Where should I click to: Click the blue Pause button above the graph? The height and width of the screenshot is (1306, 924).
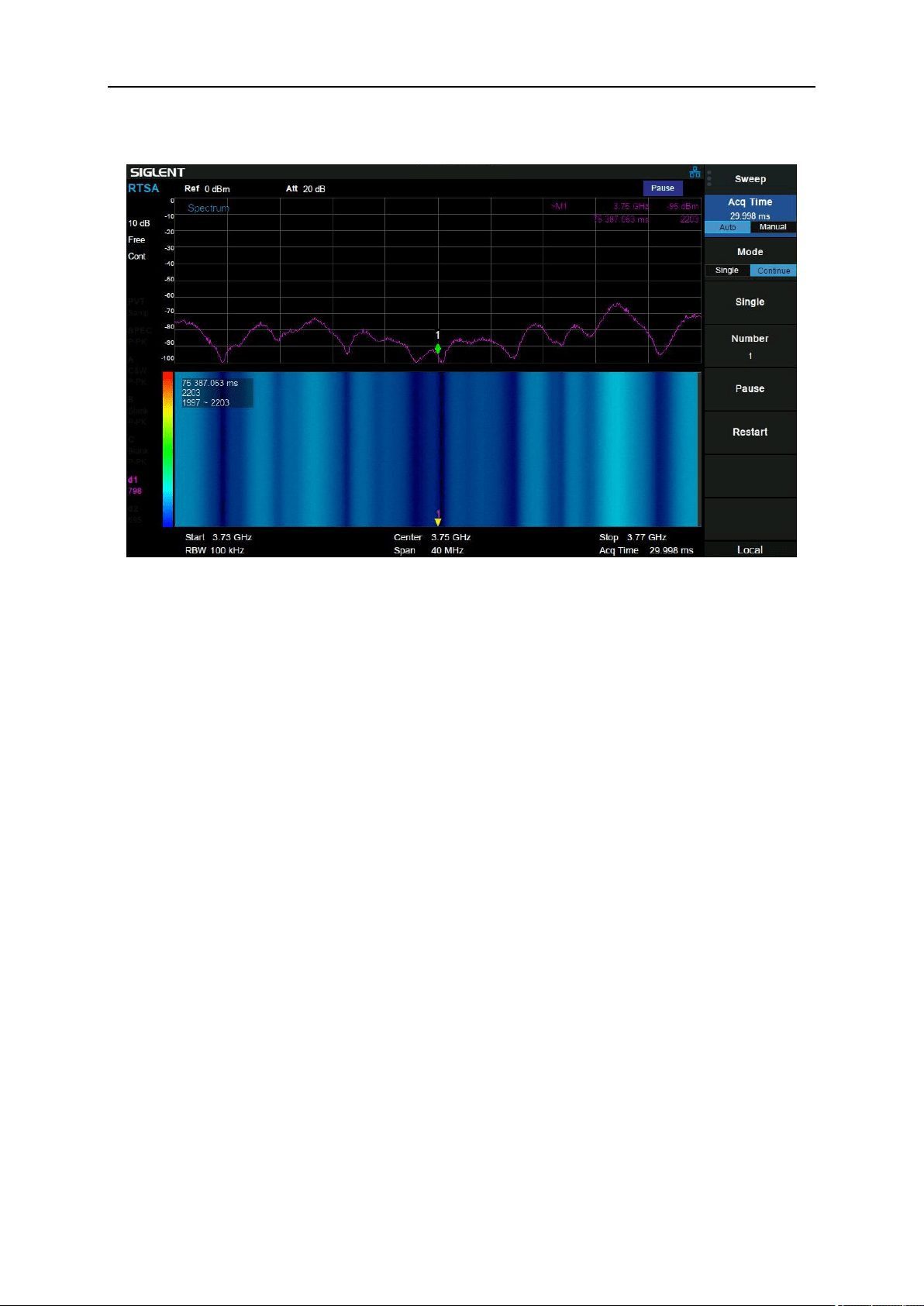pyautogui.click(x=663, y=188)
